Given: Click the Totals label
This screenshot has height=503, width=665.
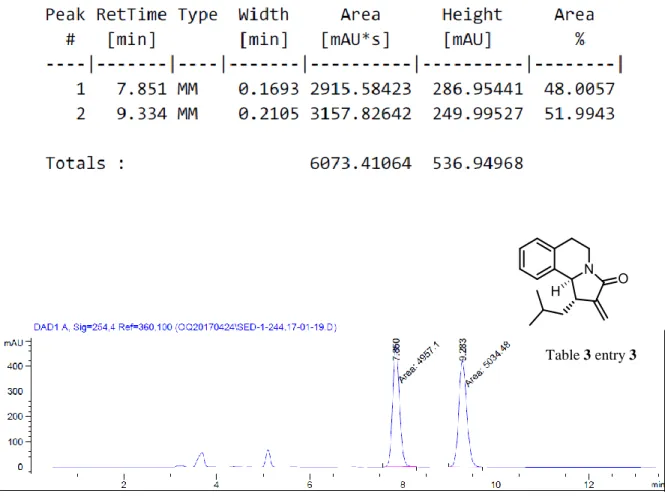Looking at the screenshot, I should [x=85, y=163].
